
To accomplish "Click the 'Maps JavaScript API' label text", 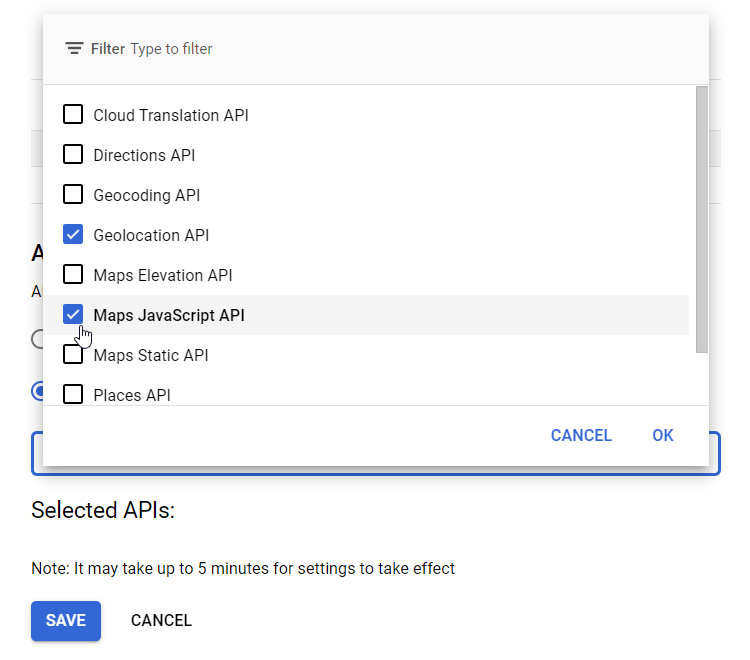I will coord(169,316).
